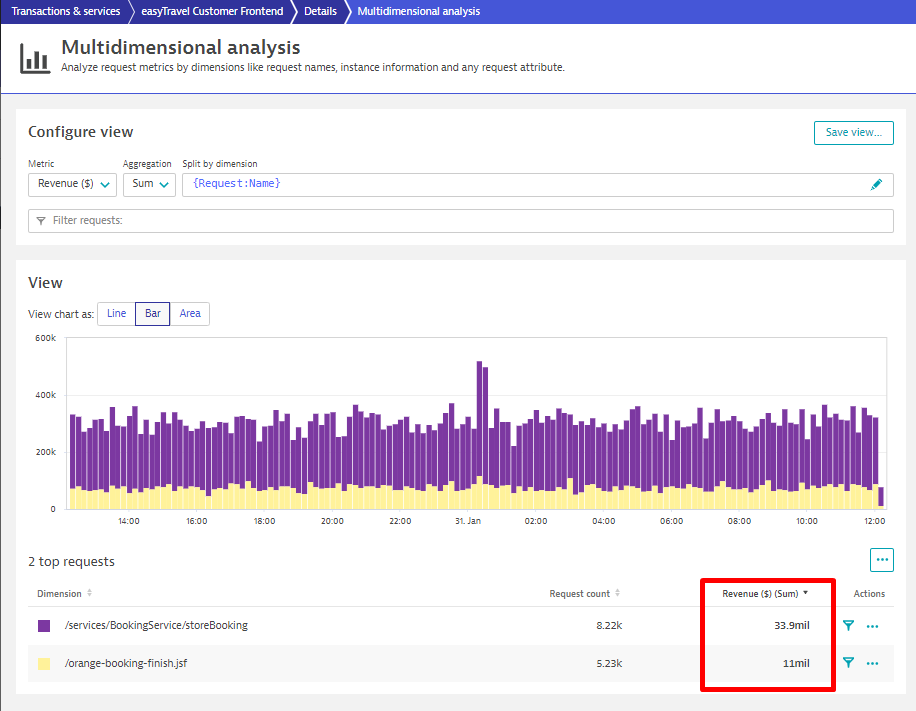Click filter icon for orange-booking-finish.jsf row

pyautogui.click(x=848, y=663)
